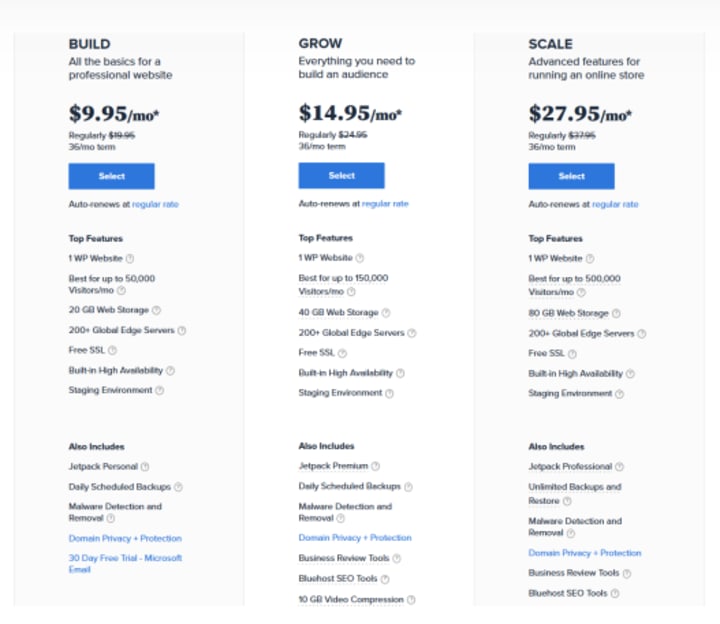The width and height of the screenshot is (720, 624).
Task: Click info icon next to 80 GB Web Storage
Action: tap(616, 314)
